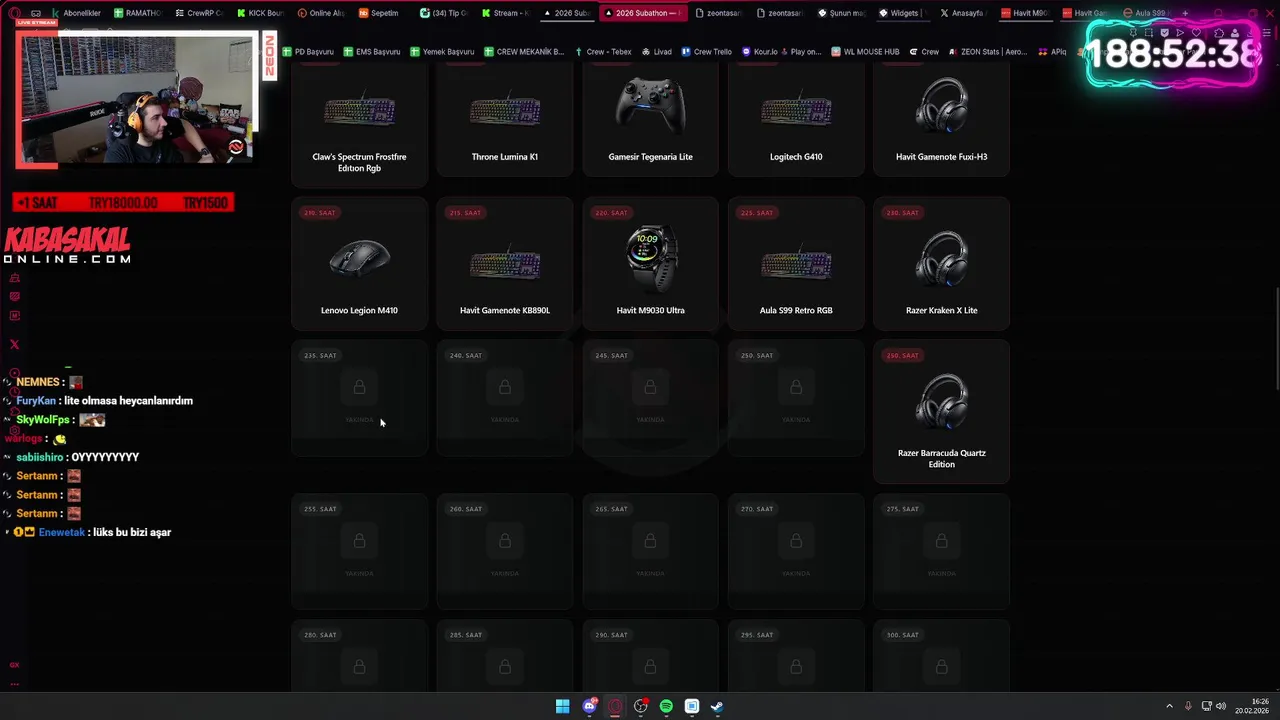Open the Crew - Tebex bookmark
Screen dimensions: 1280x720
click(x=603, y=52)
